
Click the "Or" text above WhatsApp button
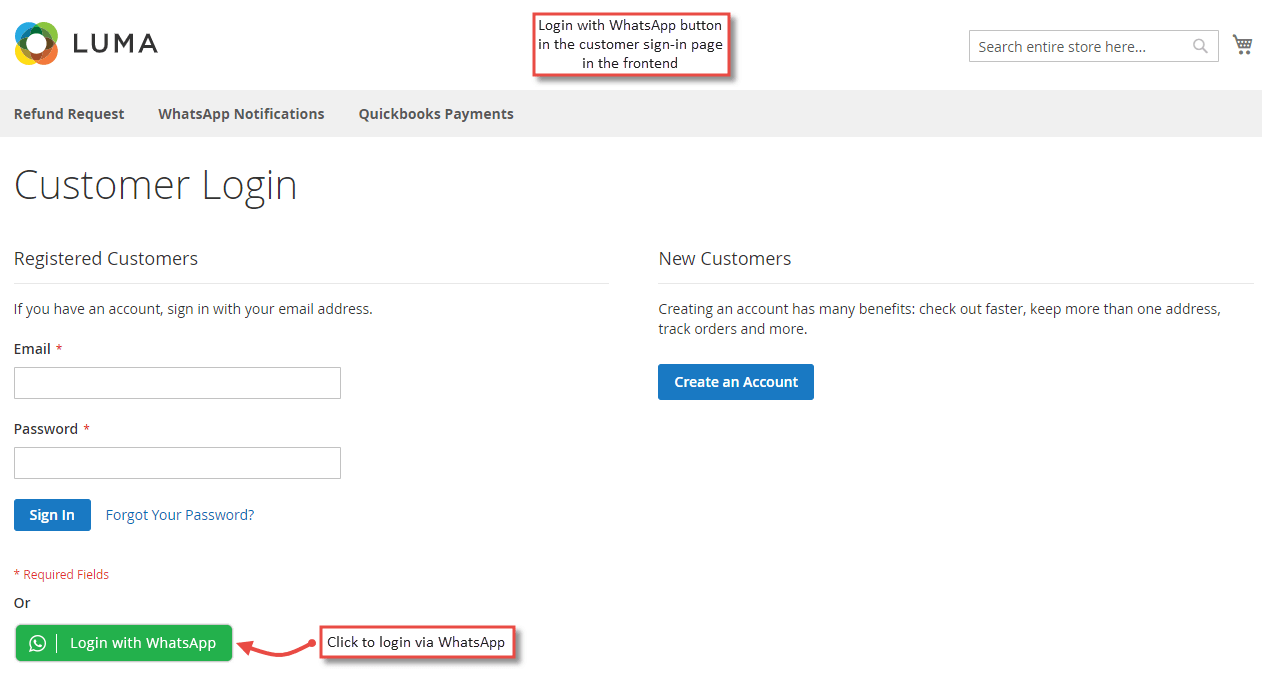[x=22, y=603]
